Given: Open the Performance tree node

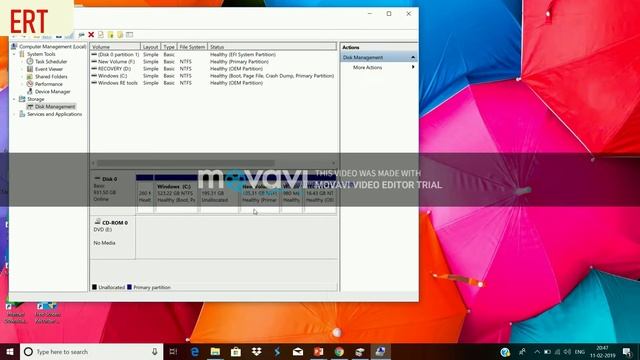Looking at the screenshot, I should click(49, 84).
